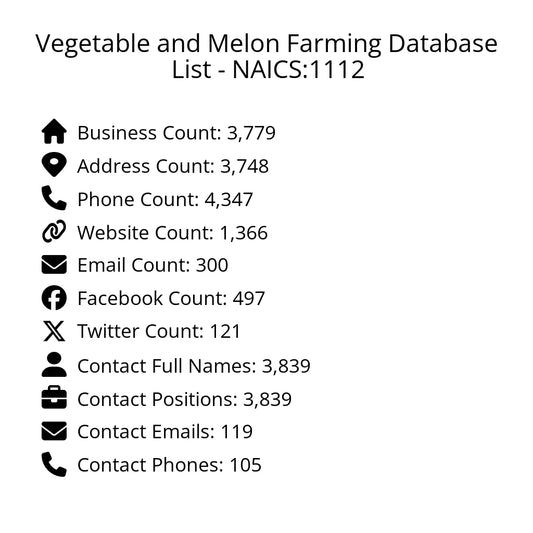Click the Contact Phones: 105 text
533x533 pixels.
pyautogui.click(x=169, y=465)
